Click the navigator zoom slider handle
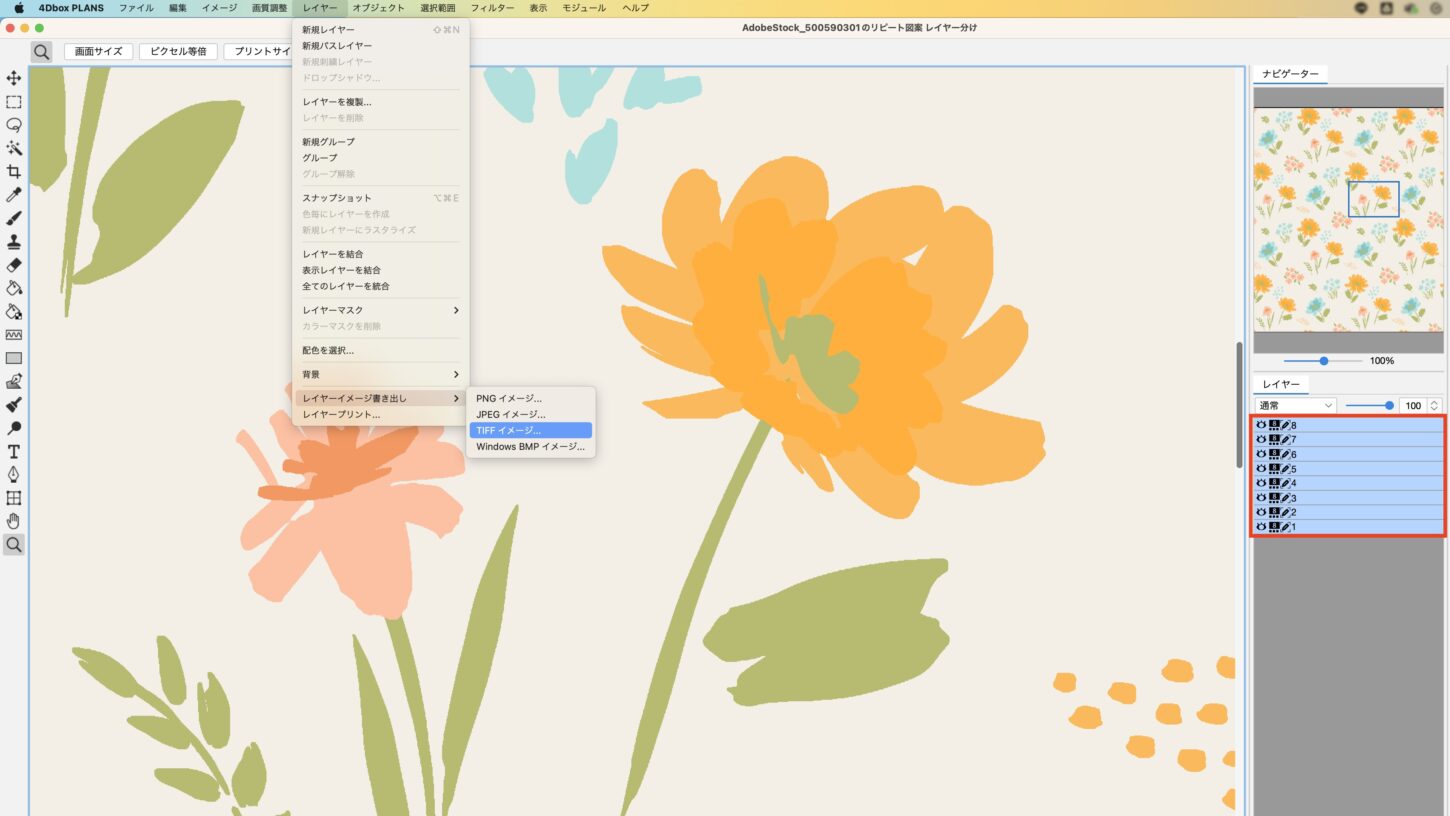This screenshot has height=816, width=1450. [x=1324, y=361]
